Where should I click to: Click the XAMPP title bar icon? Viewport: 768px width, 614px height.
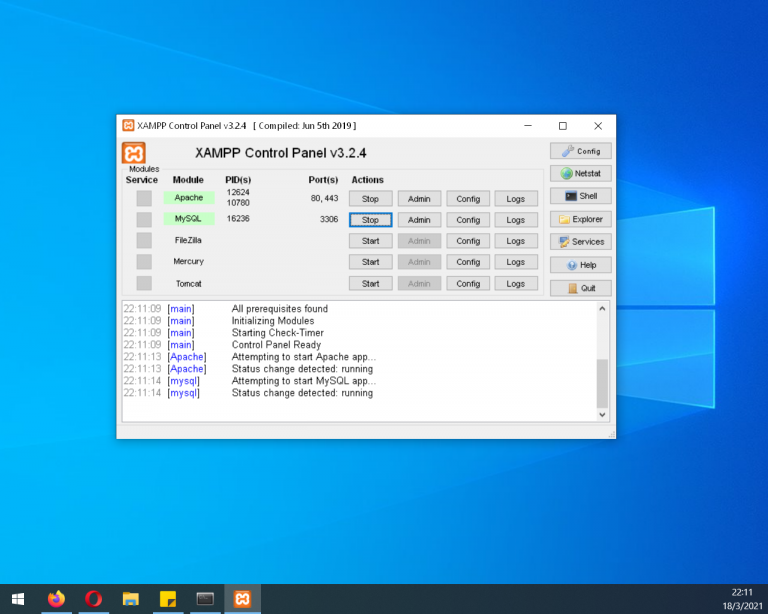[x=128, y=125]
